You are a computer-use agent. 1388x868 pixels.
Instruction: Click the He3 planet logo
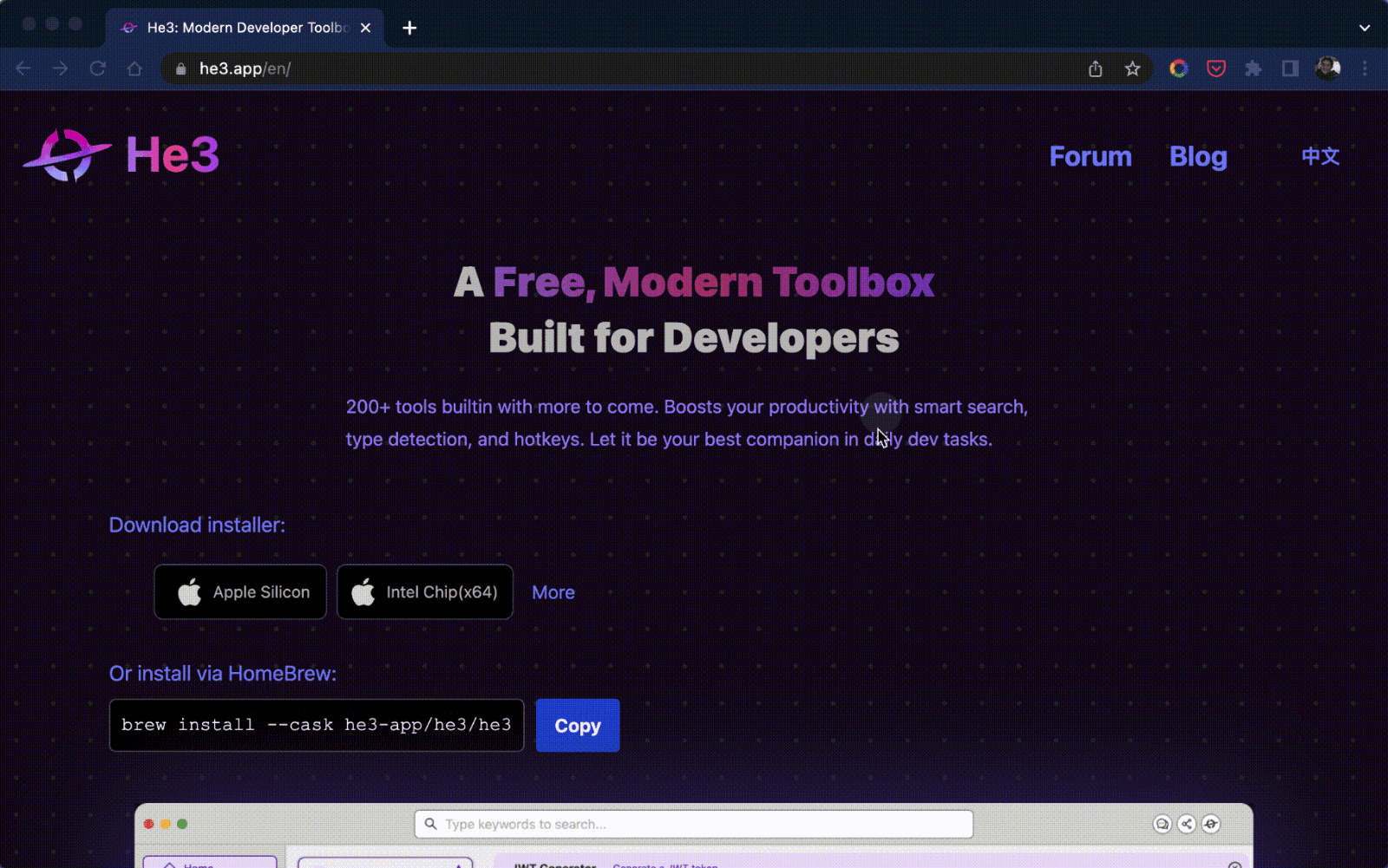68,155
